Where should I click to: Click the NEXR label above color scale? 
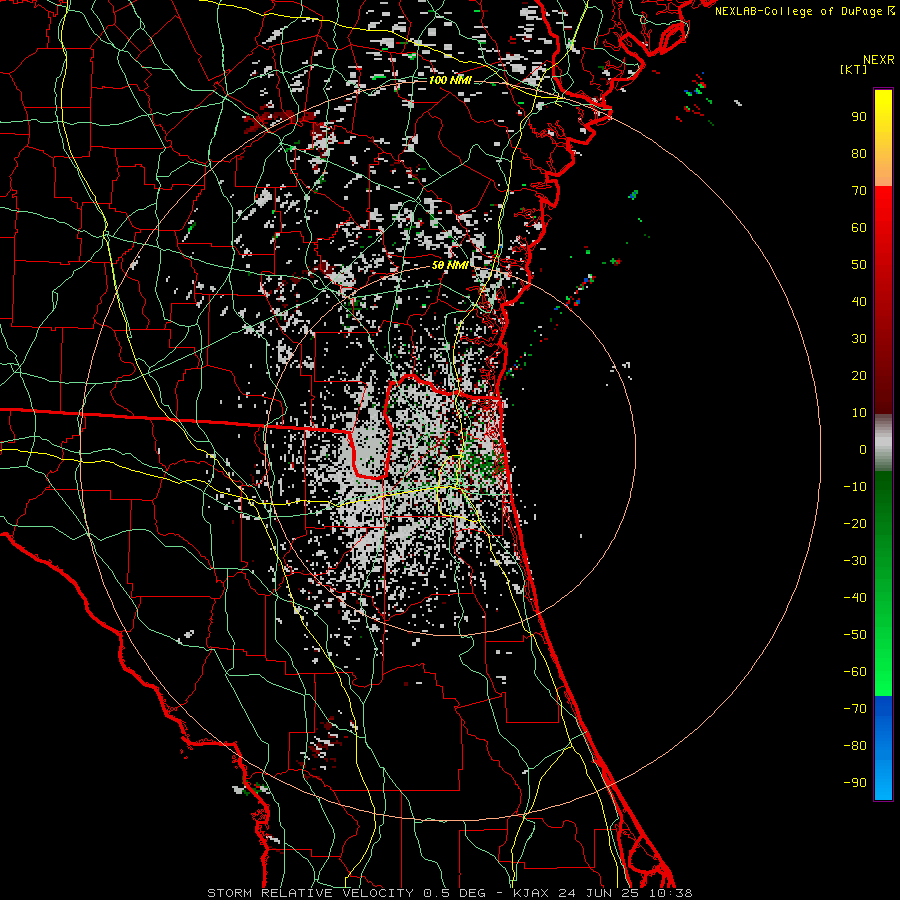(x=879, y=60)
